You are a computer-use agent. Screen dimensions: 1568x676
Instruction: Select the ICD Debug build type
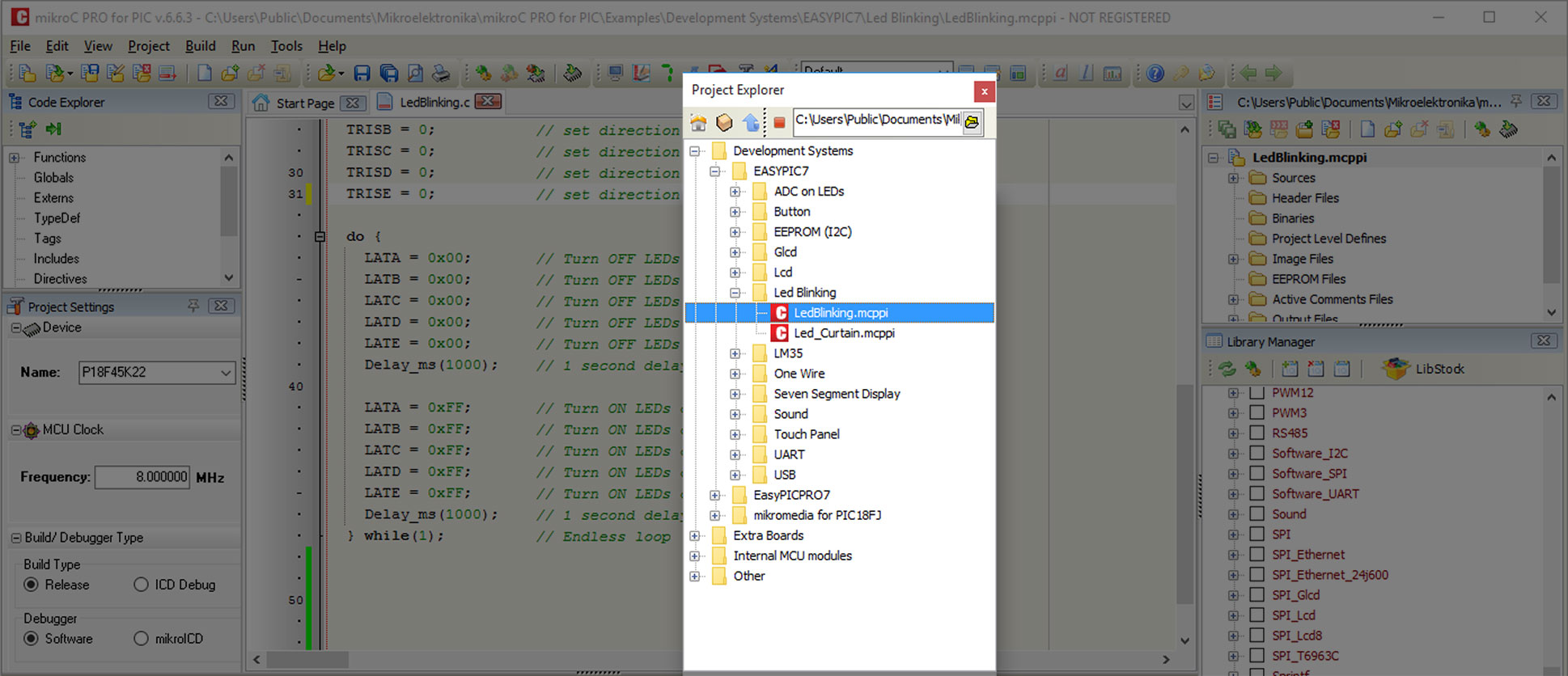click(175, 585)
